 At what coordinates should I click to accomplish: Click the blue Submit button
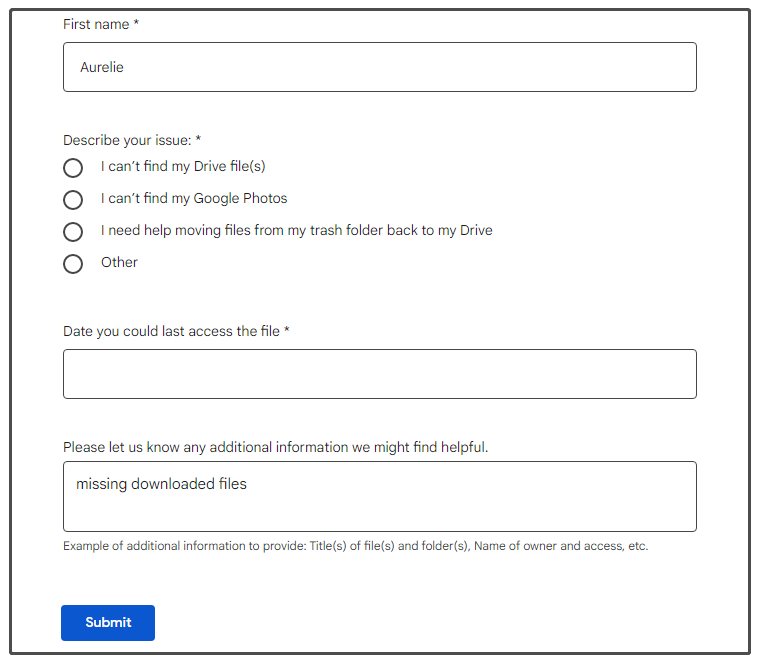(108, 623)
